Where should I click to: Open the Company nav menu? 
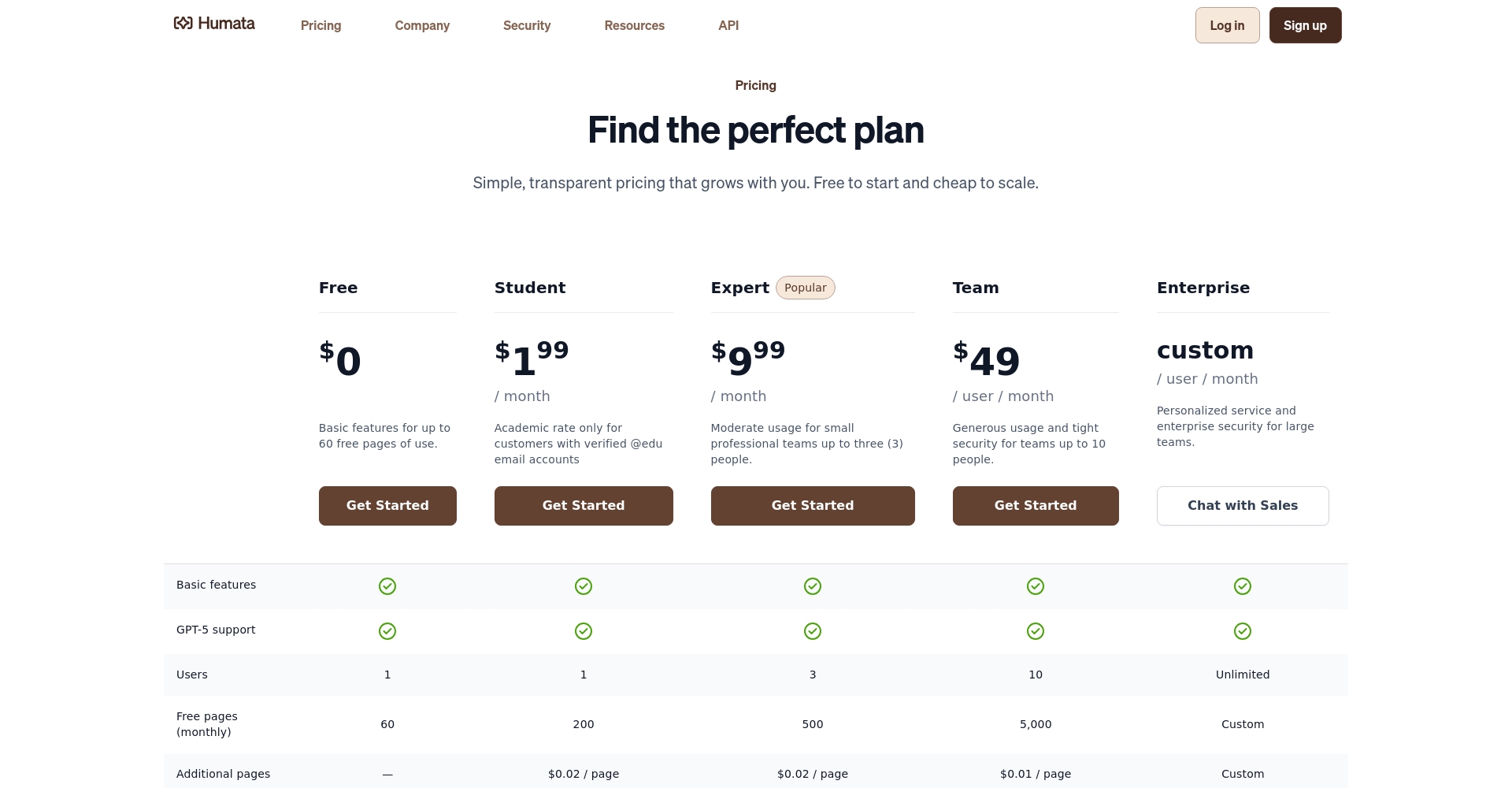coord(422,25)
